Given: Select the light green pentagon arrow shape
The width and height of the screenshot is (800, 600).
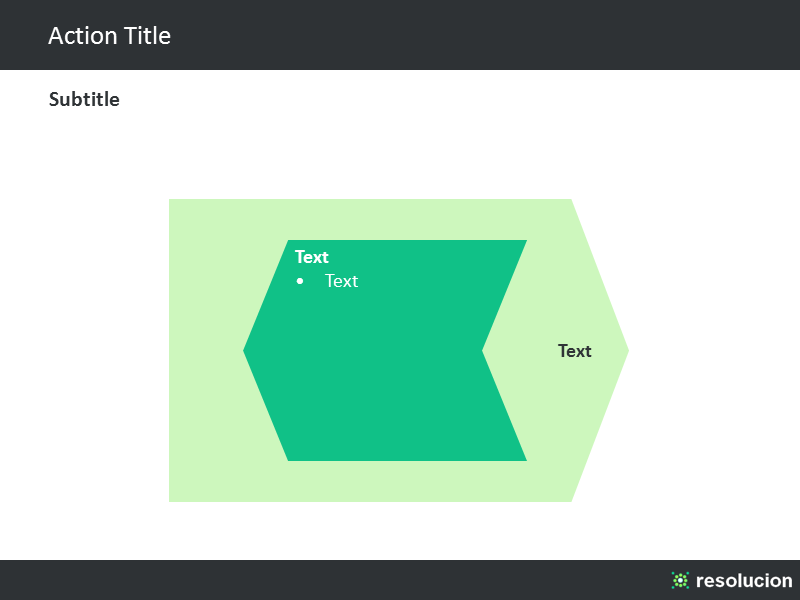Looking at the screenshot, I should pyautogui.click(x=398, y=351).
